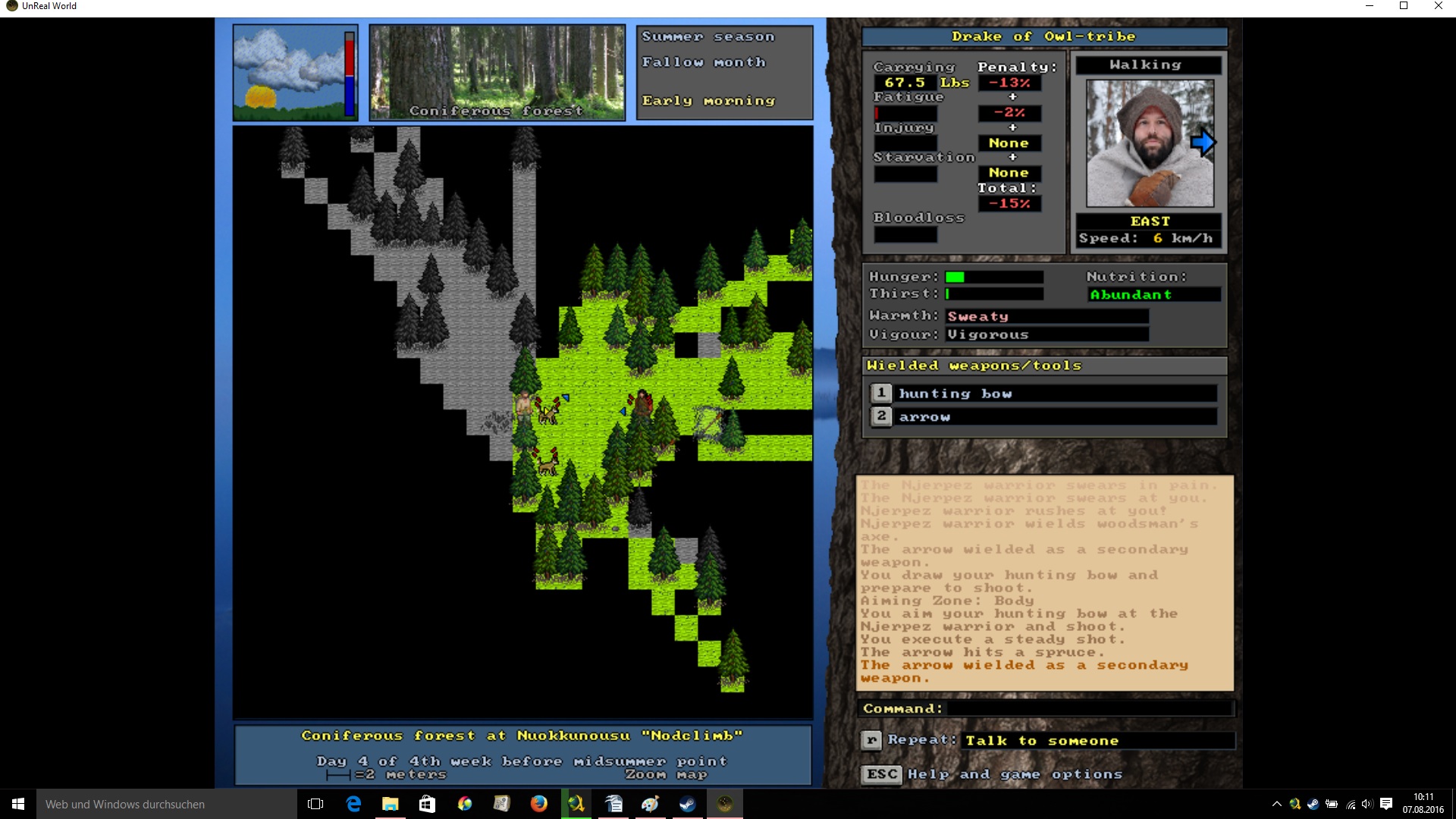Open Microsoft Edge from the taskbar

pyautogui.click(x=353, y=804)
